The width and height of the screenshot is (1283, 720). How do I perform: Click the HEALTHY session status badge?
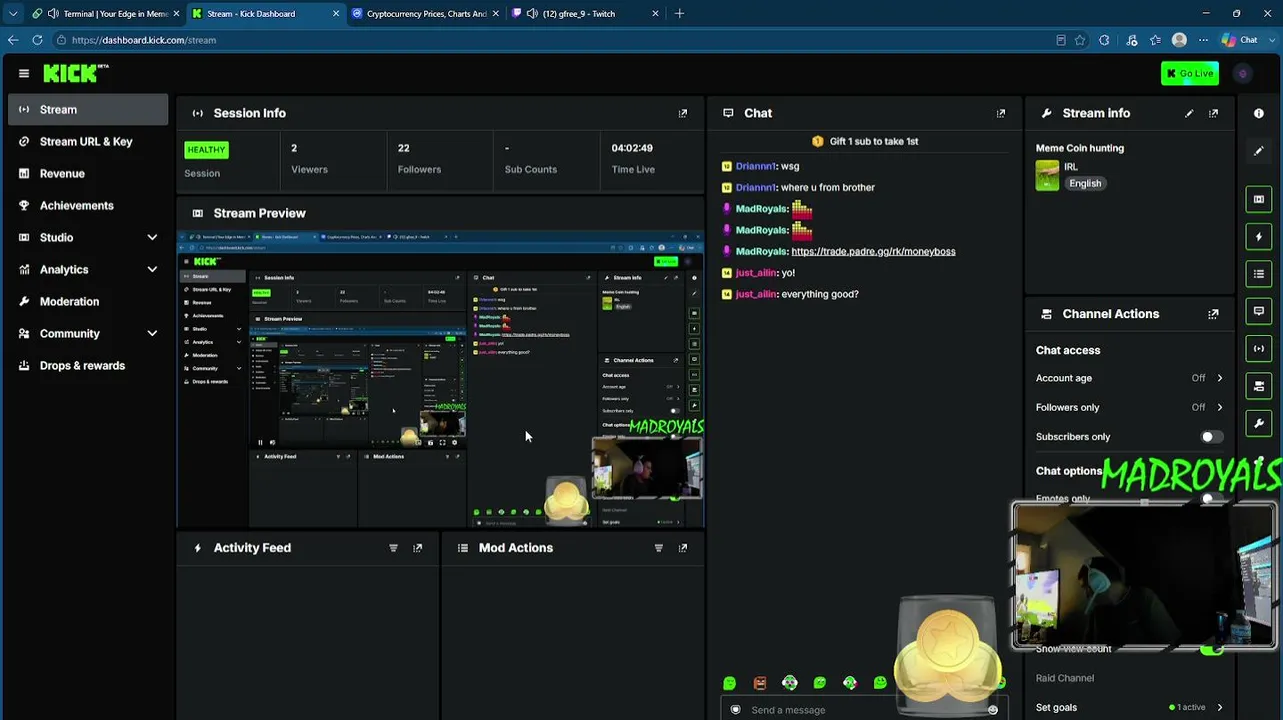click(206, 150)
